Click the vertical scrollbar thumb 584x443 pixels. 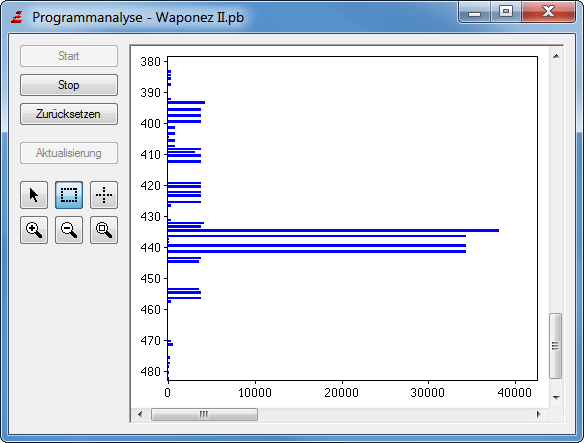[556, 346]
